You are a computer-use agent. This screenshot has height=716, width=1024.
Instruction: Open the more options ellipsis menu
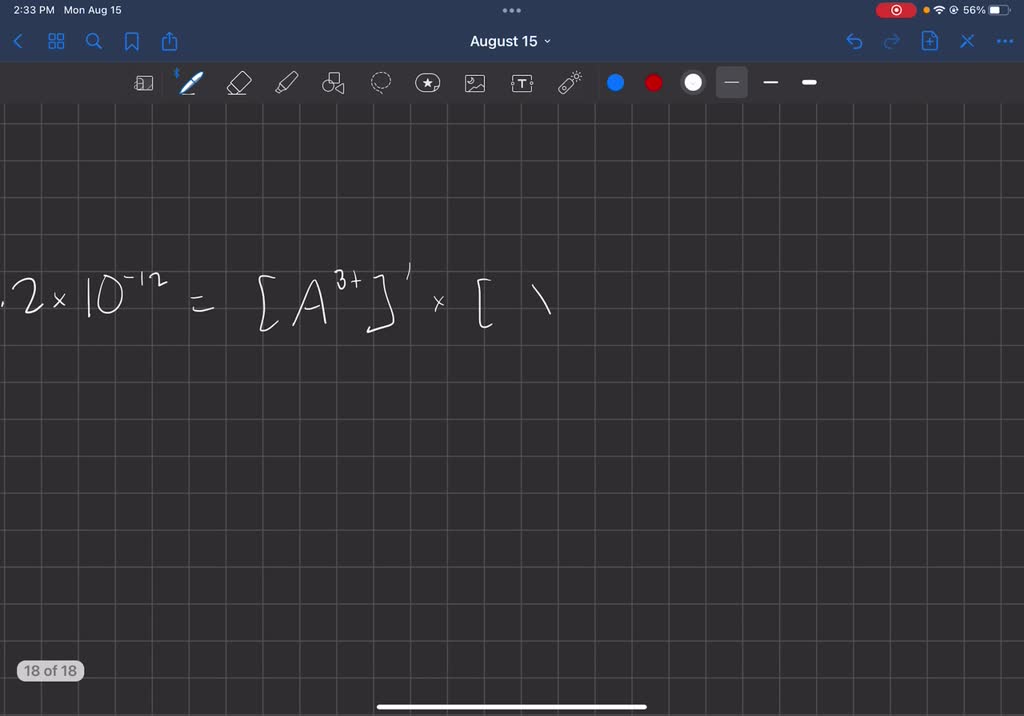coord(1005,41)
